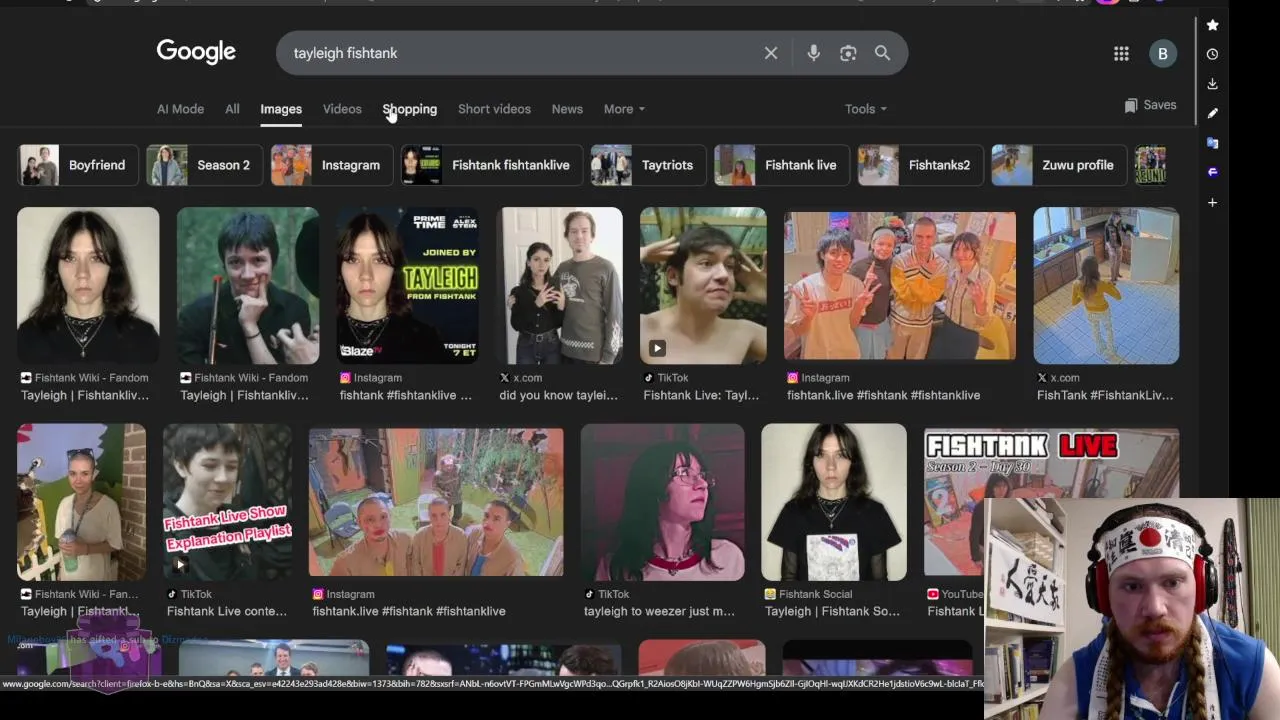The width and height of the screenshot is (1280, 720).
Task: Filter images by Fishtank fishtanklive chip
Action: [492, 165]
